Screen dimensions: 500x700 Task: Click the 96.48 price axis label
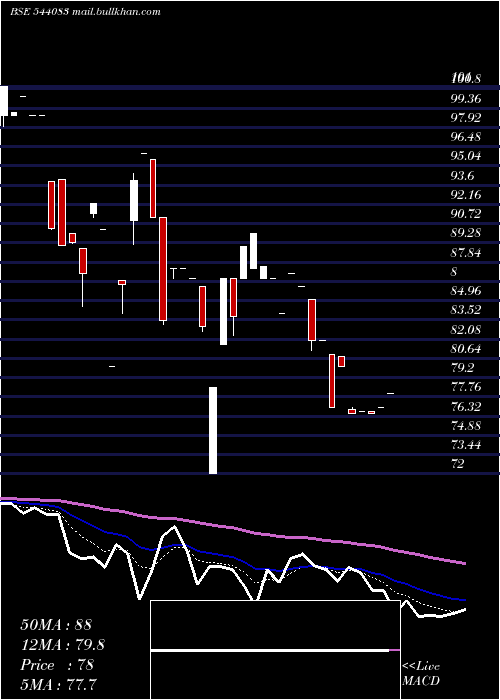[466, 137]
